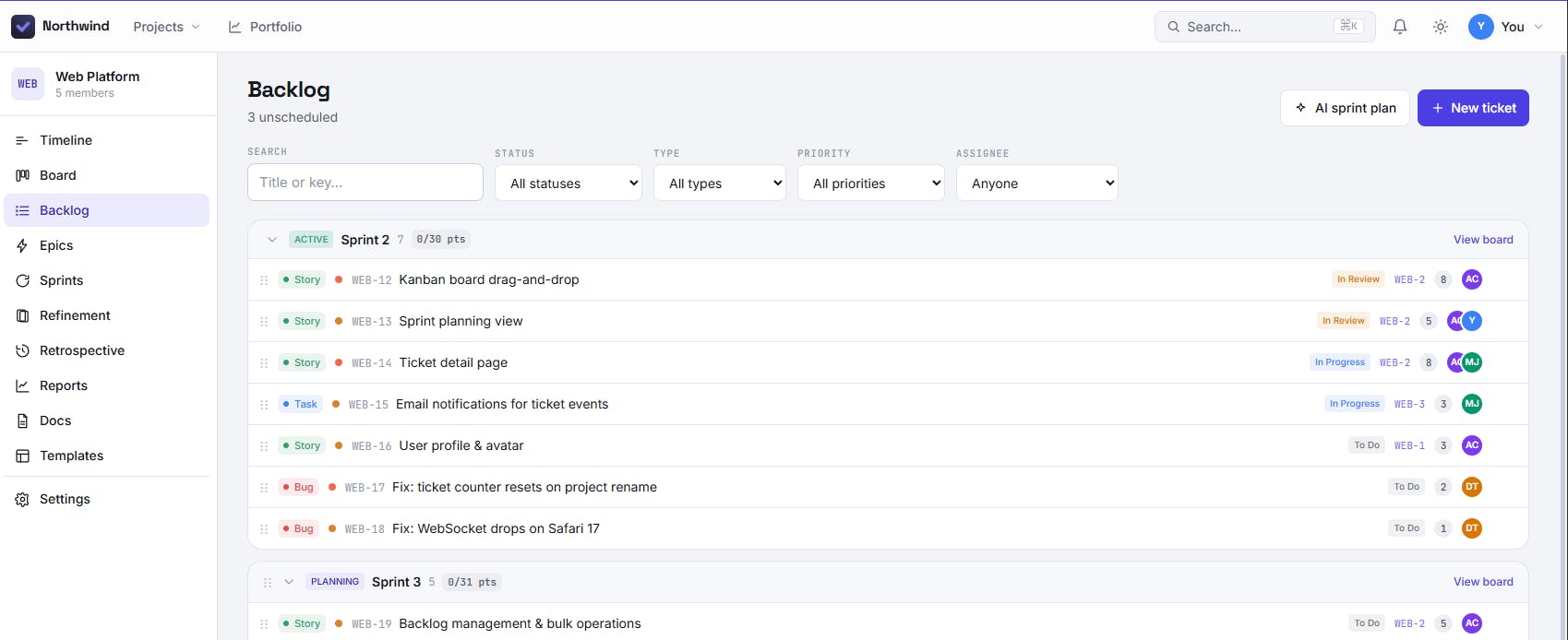This screenshot has height=640, width=1568.
Task: Open the All statuses dropdown
Action: [x=569, y=183]
